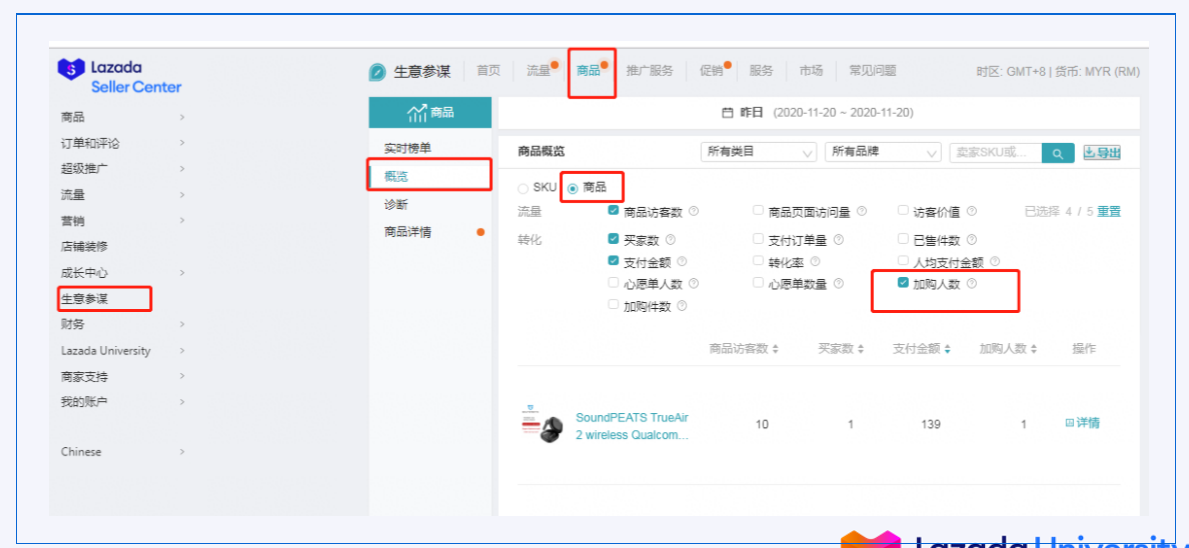The image size is (1189, 548).
Task: Check the 转化率 checkbox
Action: click(758, 261)
